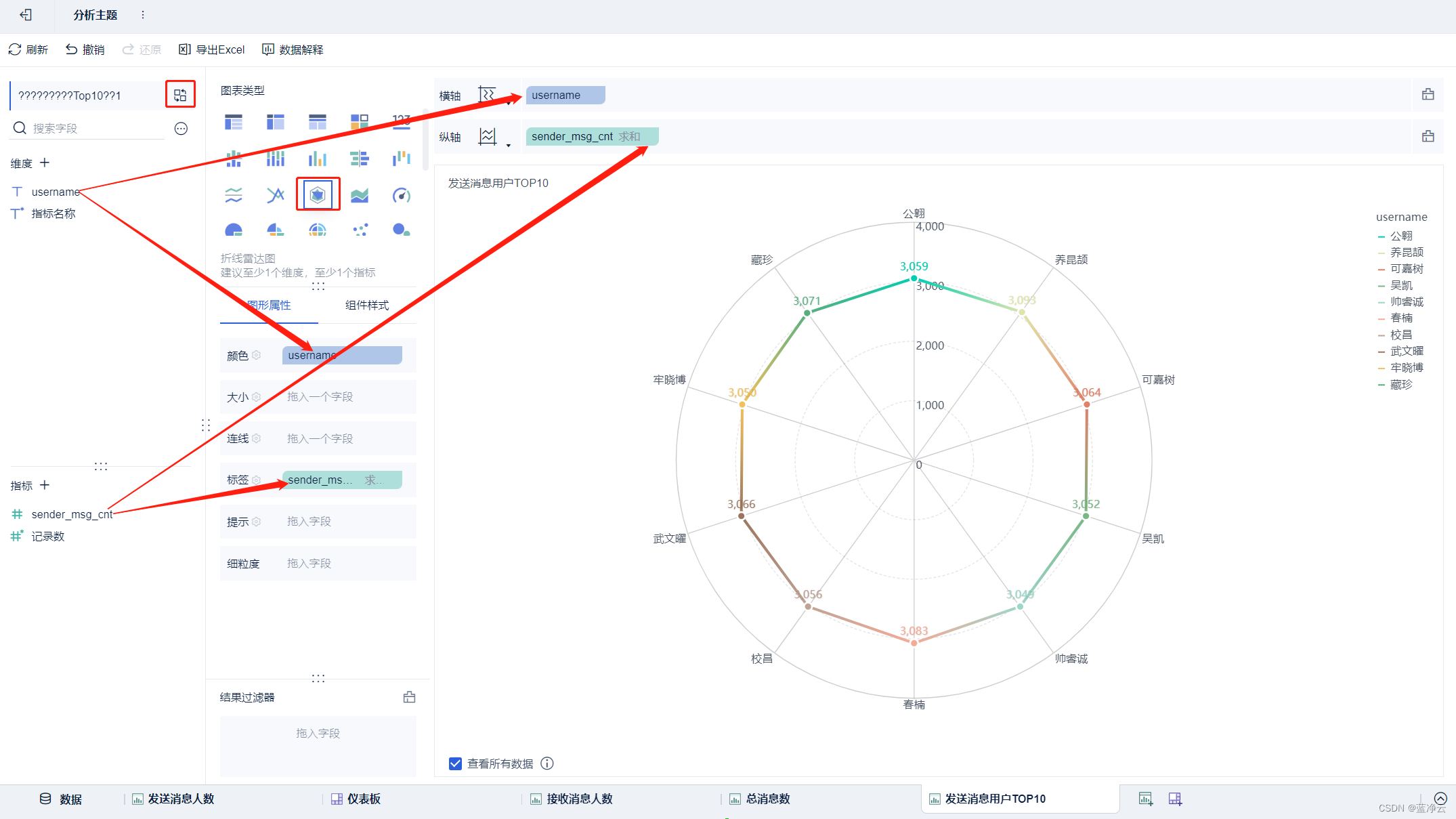Open the sender_ms pill in the 标签 row
The image size is (1456, 819).
(x=342, y=480)
